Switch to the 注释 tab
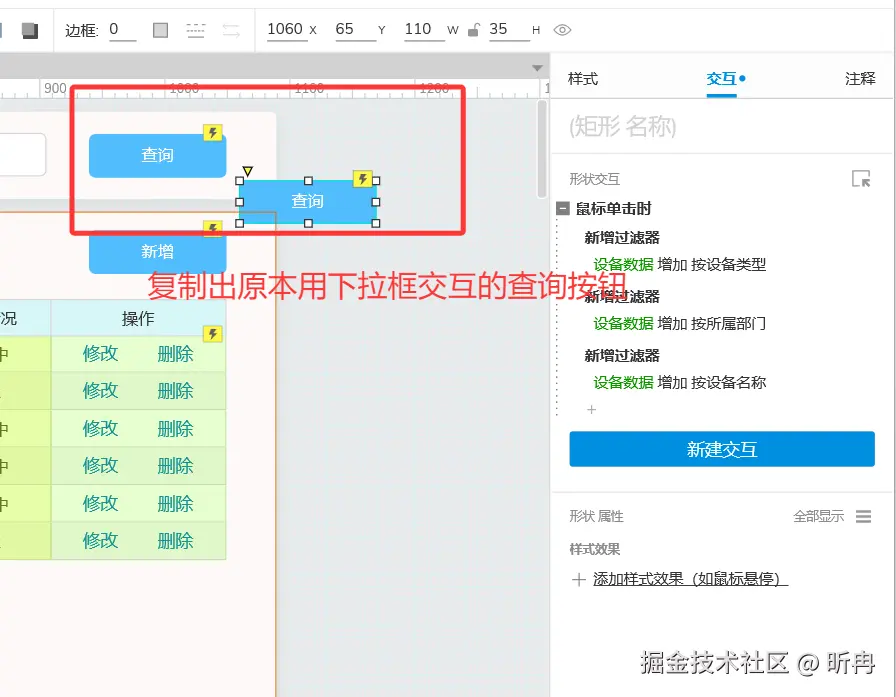Viewport: 896px width, 697px height. [860, 79]
